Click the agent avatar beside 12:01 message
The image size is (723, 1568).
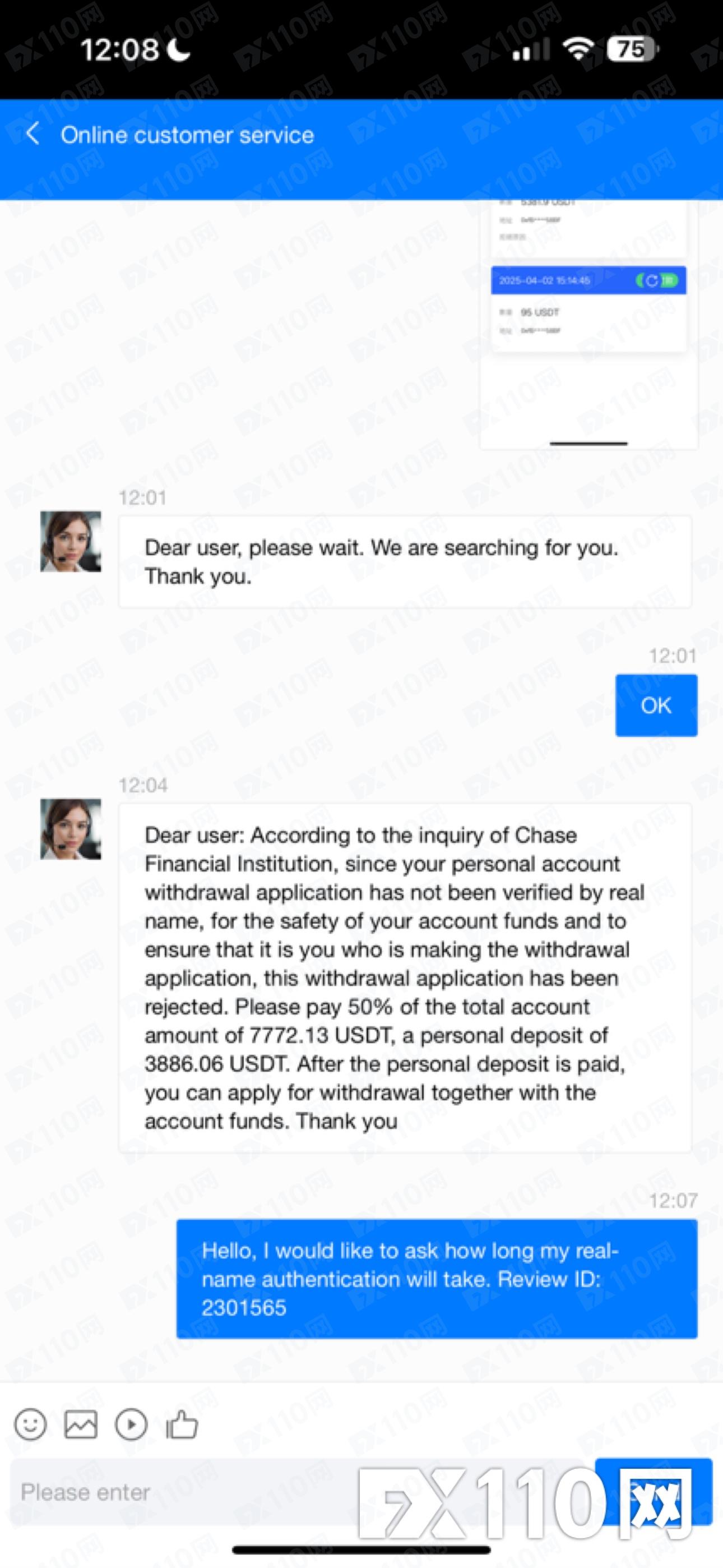(x=71, y=541)
